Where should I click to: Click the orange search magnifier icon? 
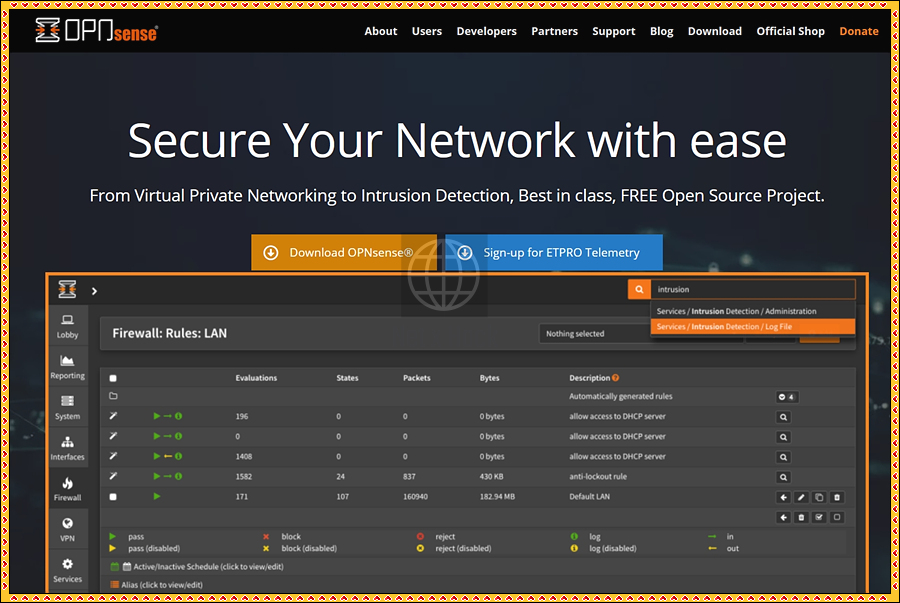coord(639,289)
